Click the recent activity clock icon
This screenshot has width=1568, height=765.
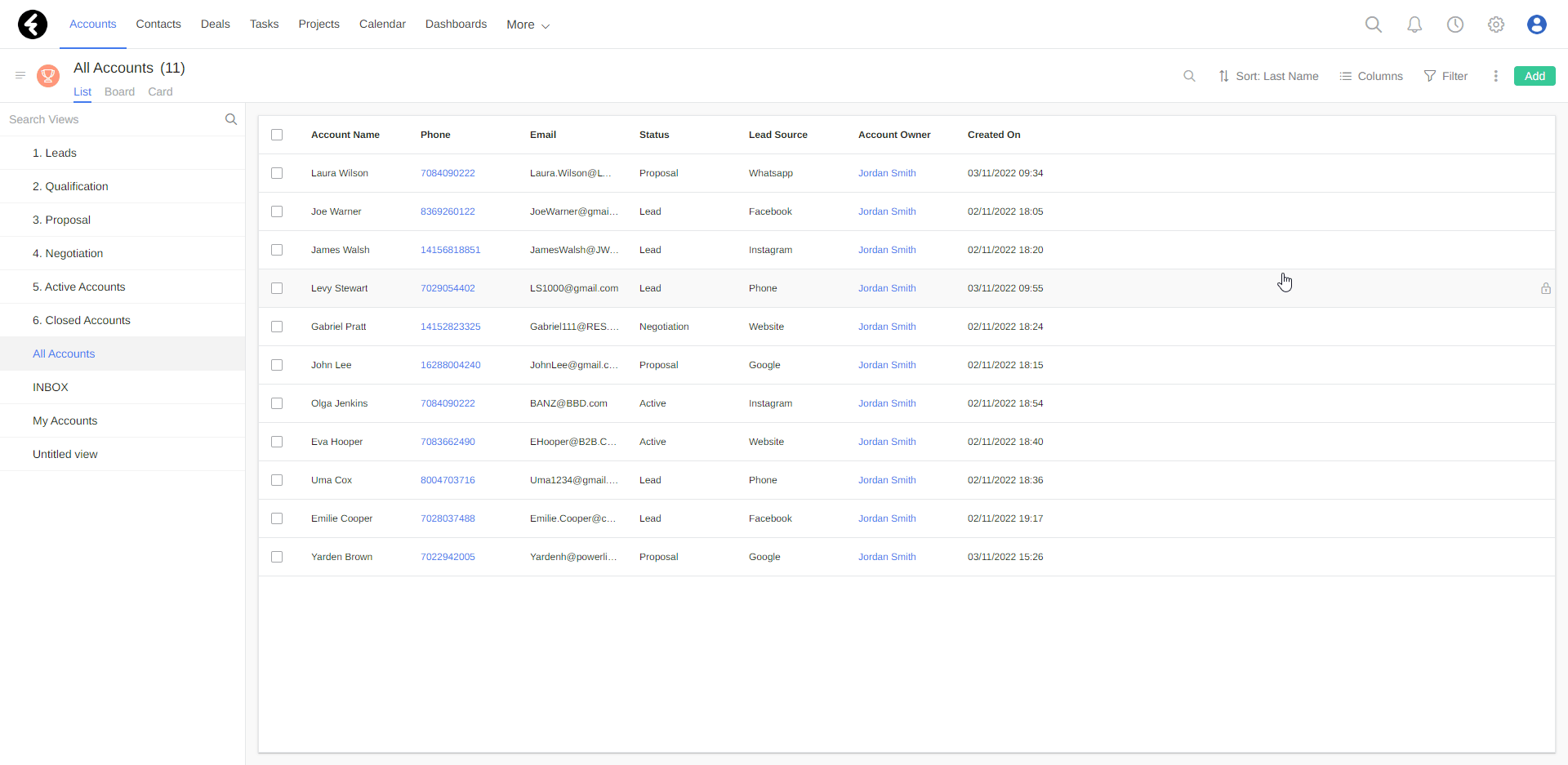click(x=1454, y=24)
